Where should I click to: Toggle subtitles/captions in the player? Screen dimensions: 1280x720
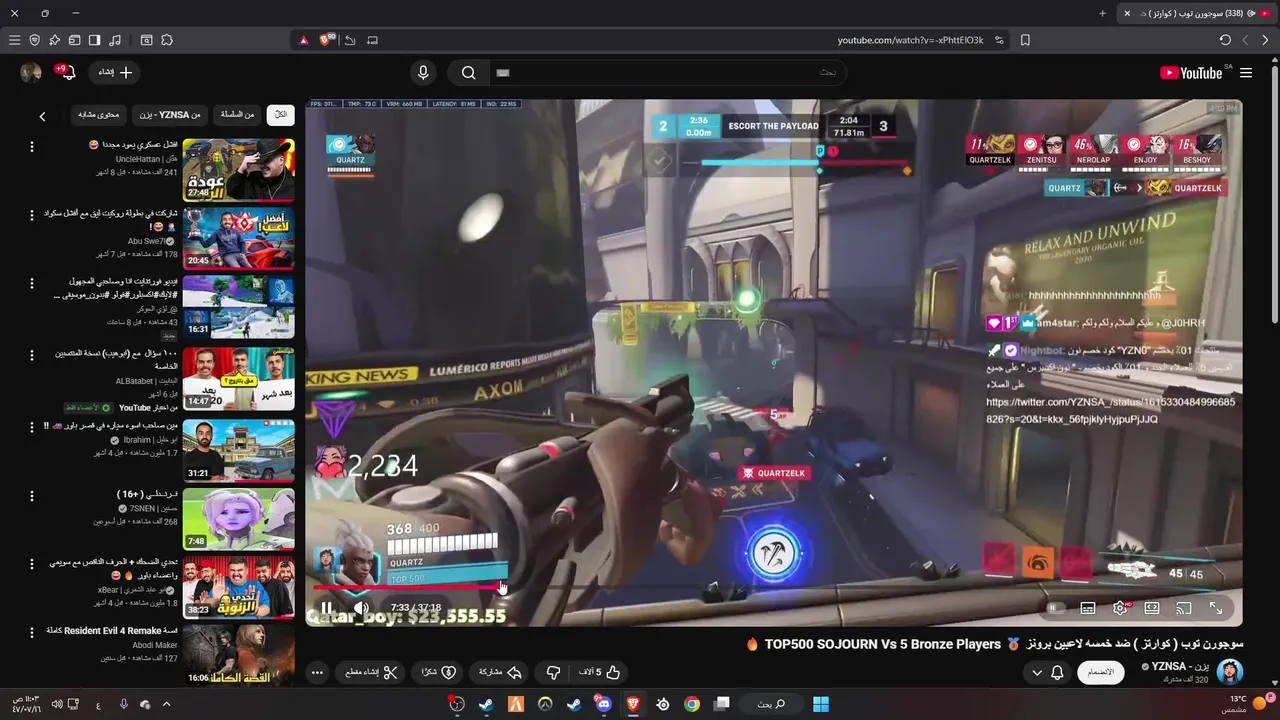[x=1088, y=607]
